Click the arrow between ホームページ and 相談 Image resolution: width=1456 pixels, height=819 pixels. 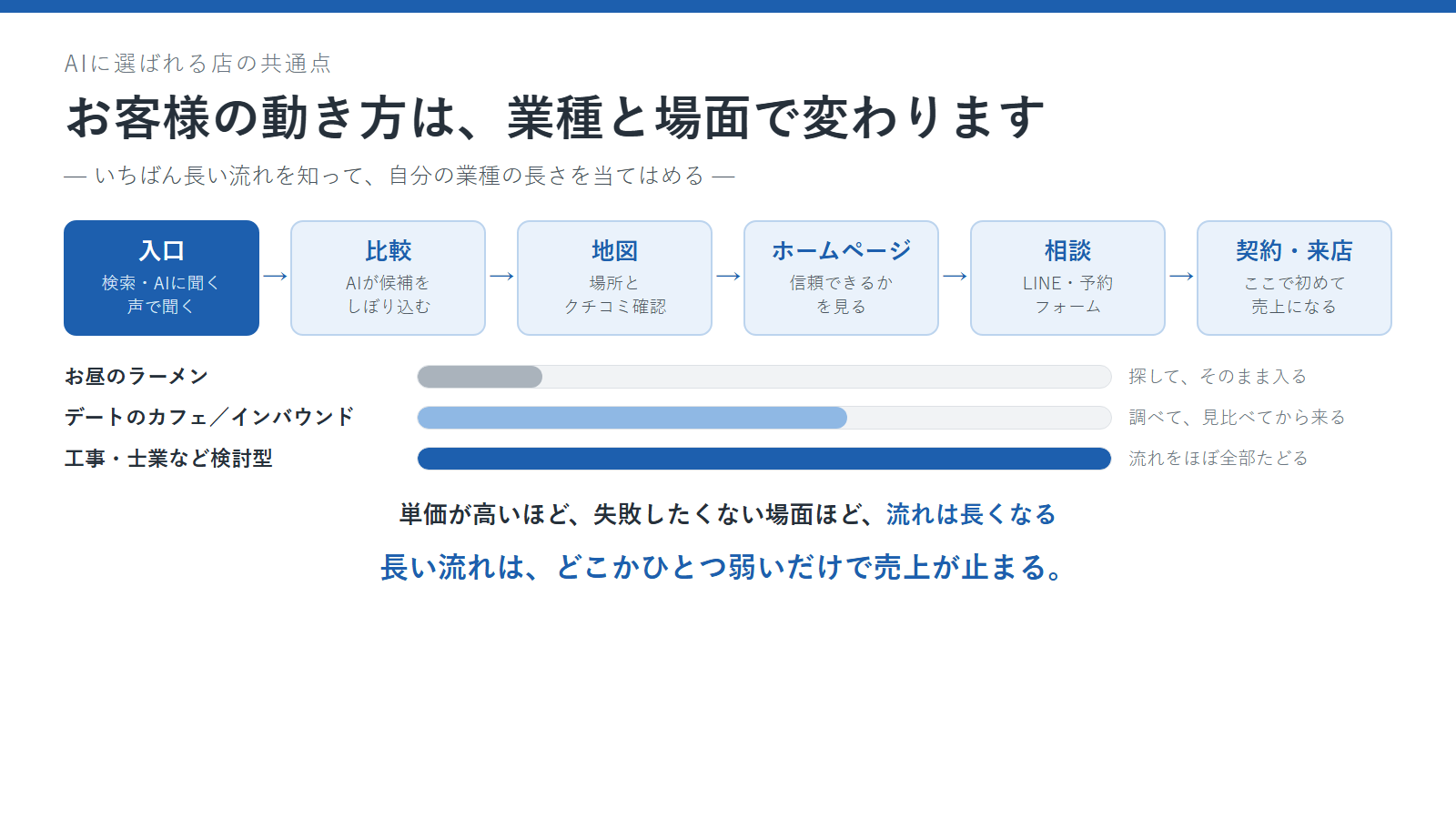[x=955, y=276]
